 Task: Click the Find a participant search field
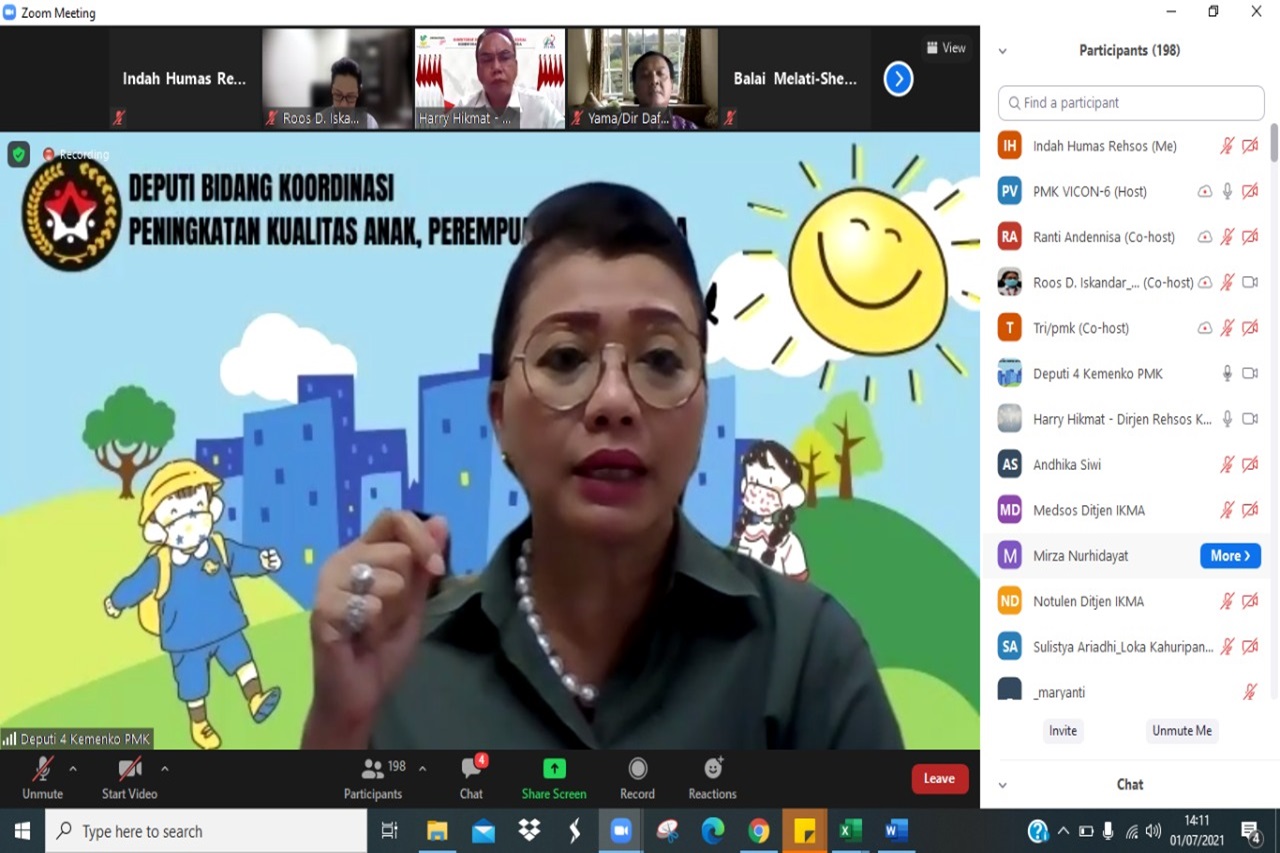click(x=1131, y=102)
